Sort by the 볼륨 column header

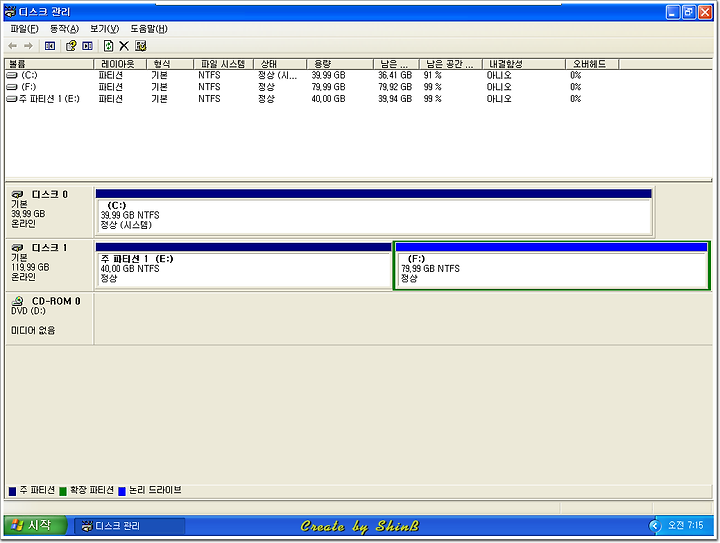click(x=49, y=64)
